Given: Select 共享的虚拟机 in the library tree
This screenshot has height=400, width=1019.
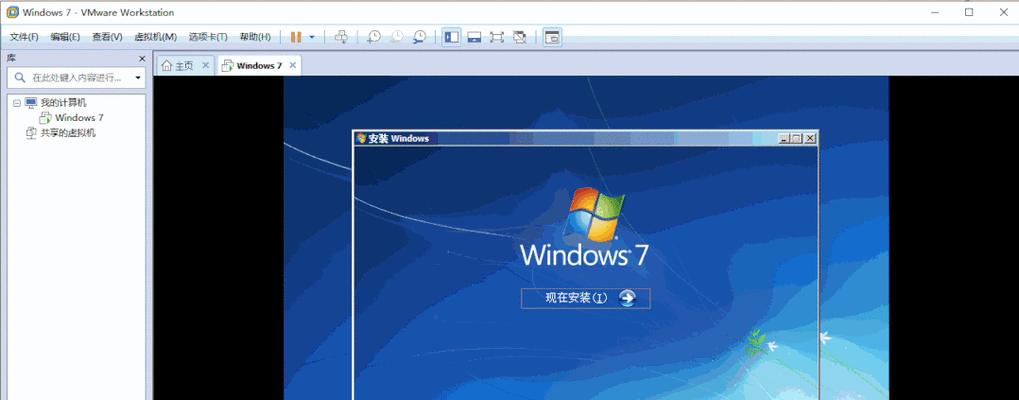Looking at the screenshot, I should pyautogui.click(x=68, y=132).
